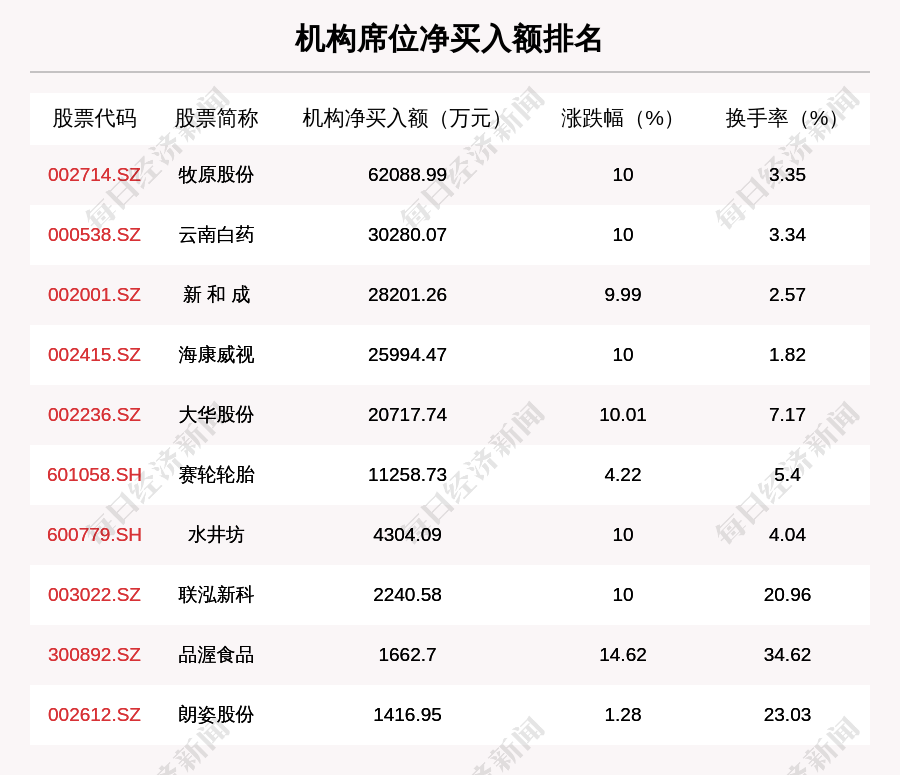
Task: Click the net buy value 62088.99
Action: point(408,175)
